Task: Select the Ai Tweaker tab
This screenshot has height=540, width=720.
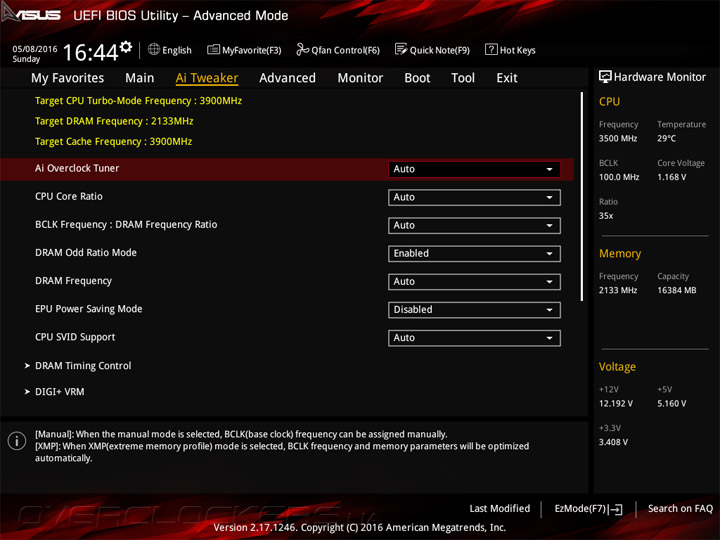Action: pyautogui.click(x=207, y=78)
